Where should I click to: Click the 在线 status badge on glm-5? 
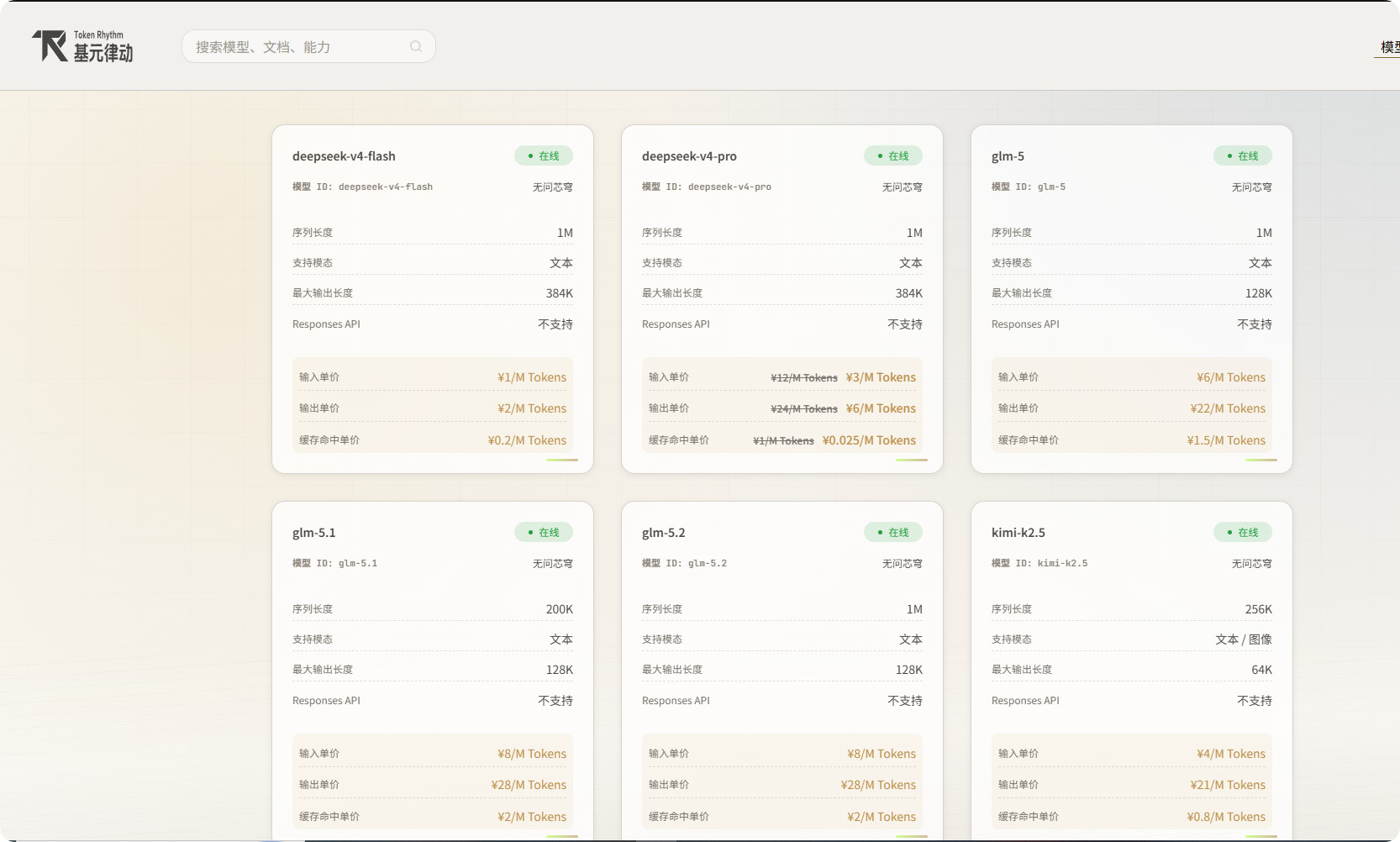(1243, 155)
